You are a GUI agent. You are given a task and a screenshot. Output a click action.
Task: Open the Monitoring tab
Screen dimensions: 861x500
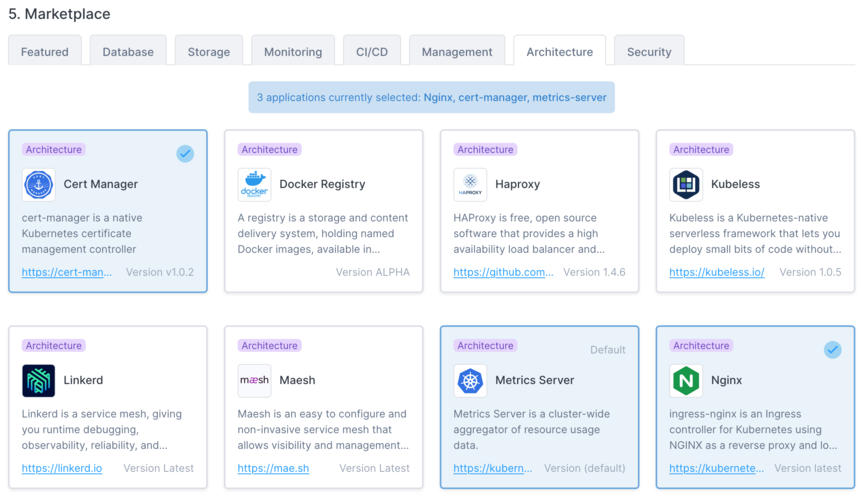(293, 52)
